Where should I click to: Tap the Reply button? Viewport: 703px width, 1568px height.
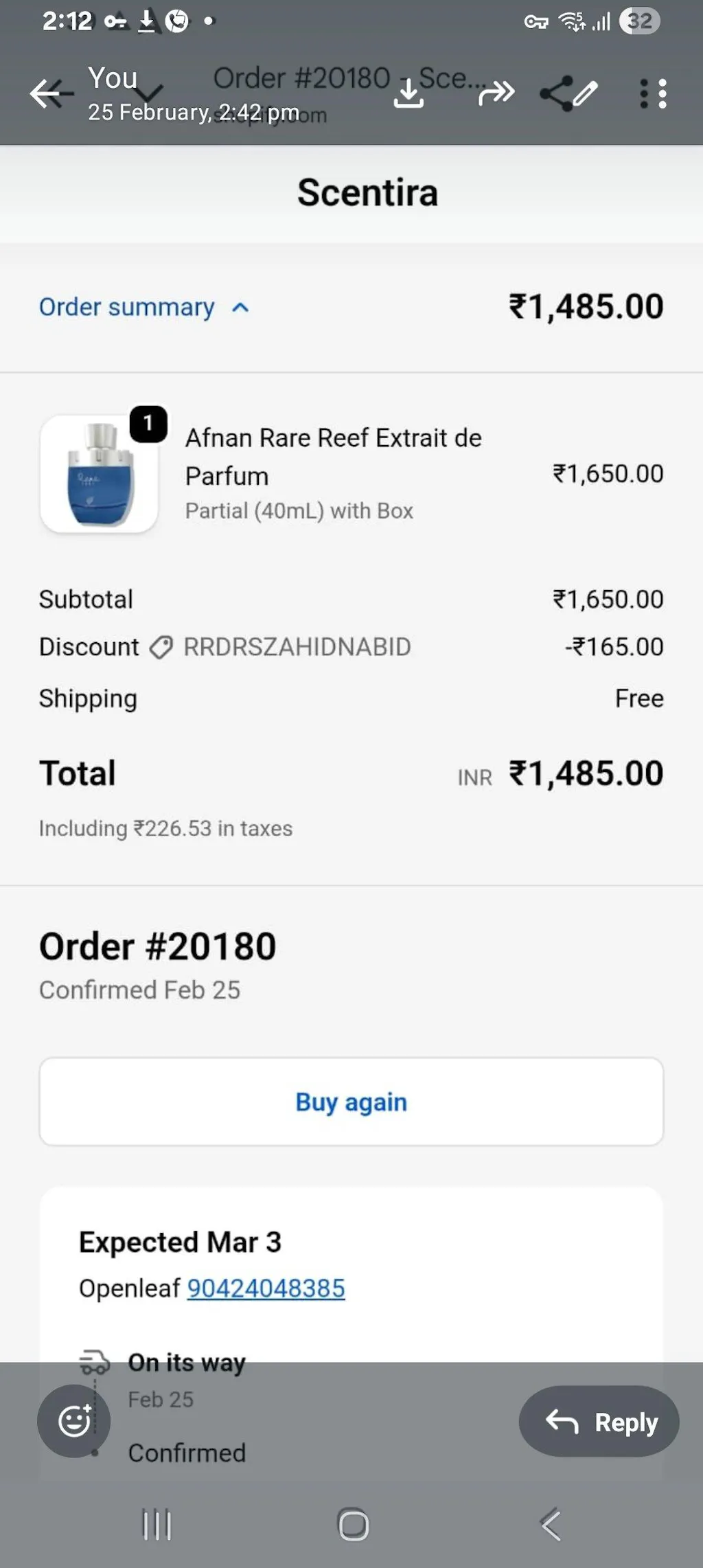[x=599, y=1421]
